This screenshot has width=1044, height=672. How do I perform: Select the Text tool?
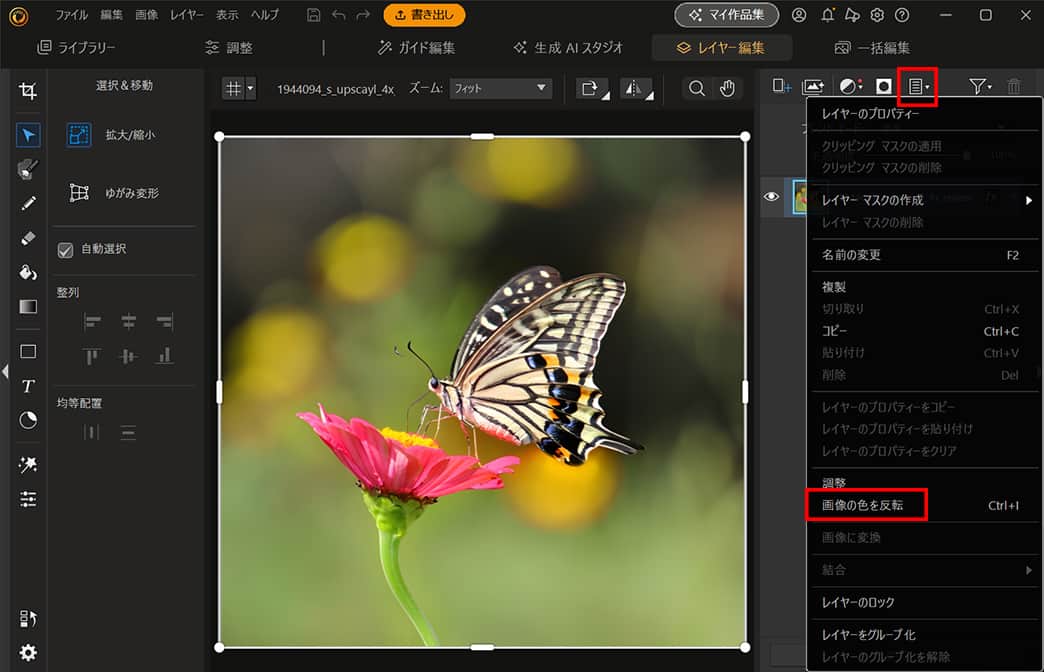pos(28,386)
